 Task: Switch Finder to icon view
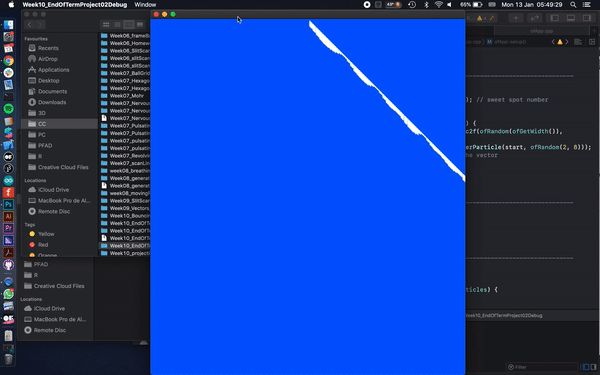coord(106,24)
